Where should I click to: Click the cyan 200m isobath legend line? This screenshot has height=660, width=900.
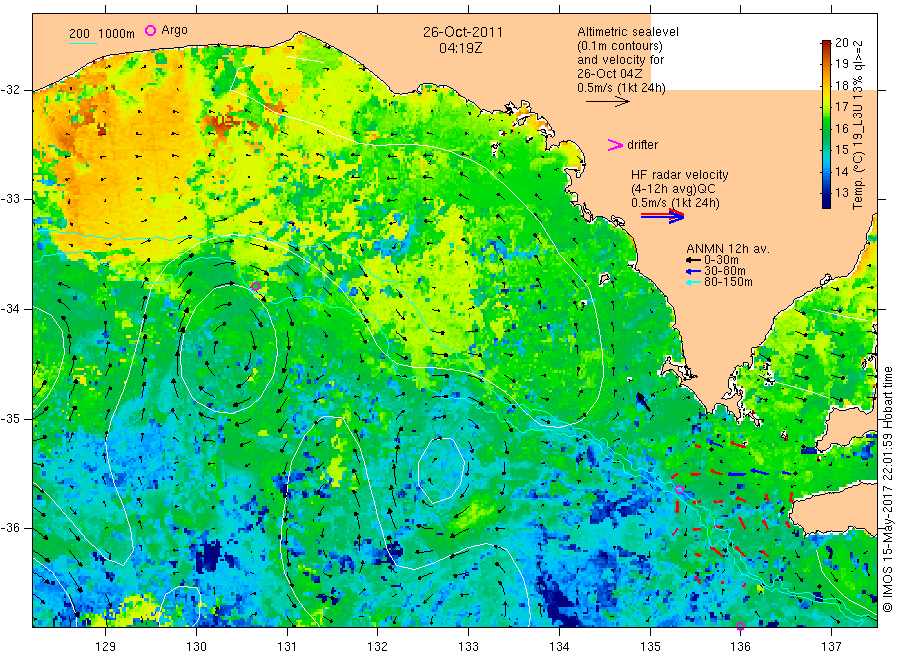pyautogui.click(x=83, y=42)
